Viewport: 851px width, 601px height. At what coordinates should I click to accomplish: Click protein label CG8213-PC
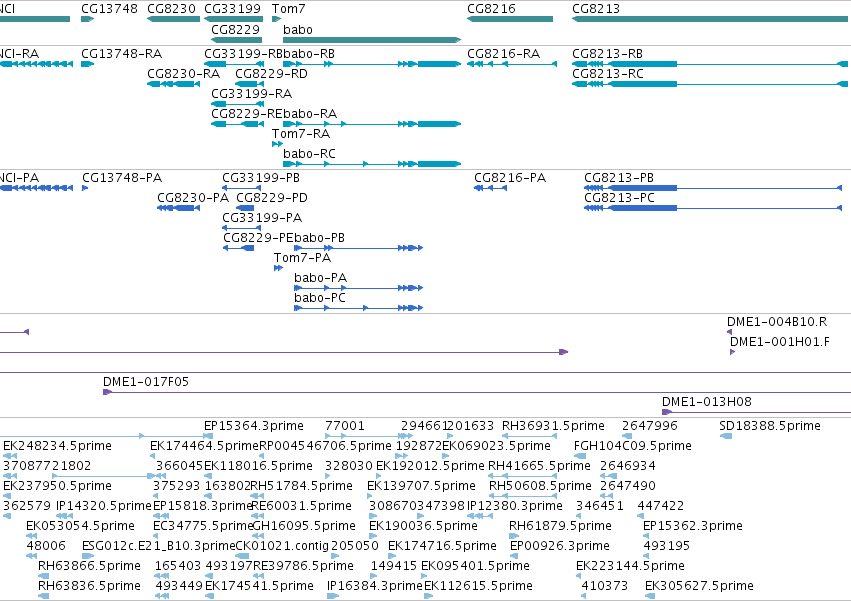(619, 198)
